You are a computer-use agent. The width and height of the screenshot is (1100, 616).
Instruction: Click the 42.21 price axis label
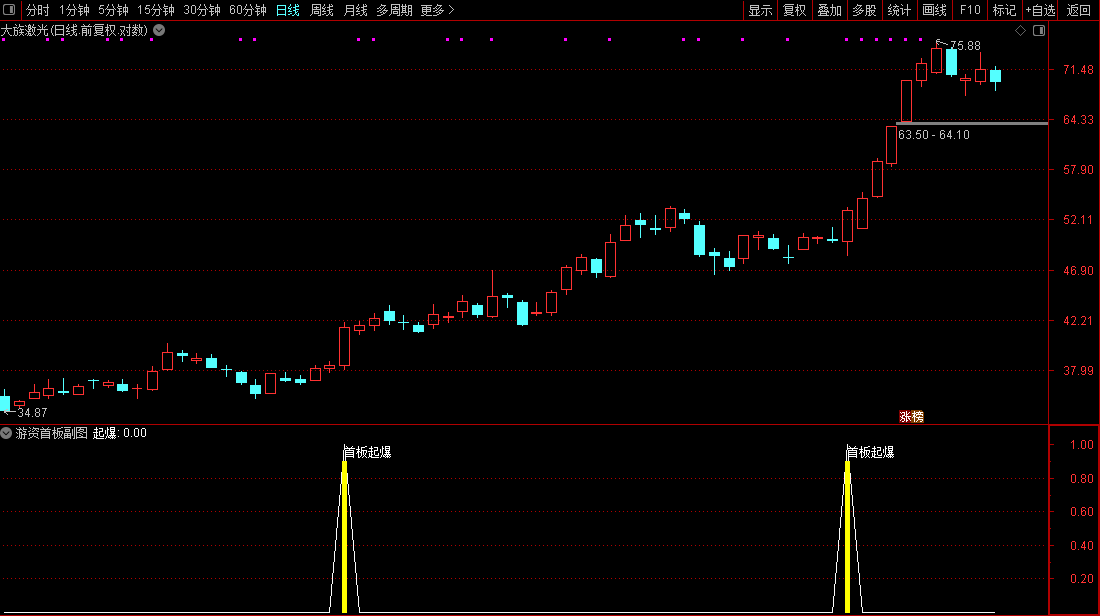click(x=1078, y=321)
